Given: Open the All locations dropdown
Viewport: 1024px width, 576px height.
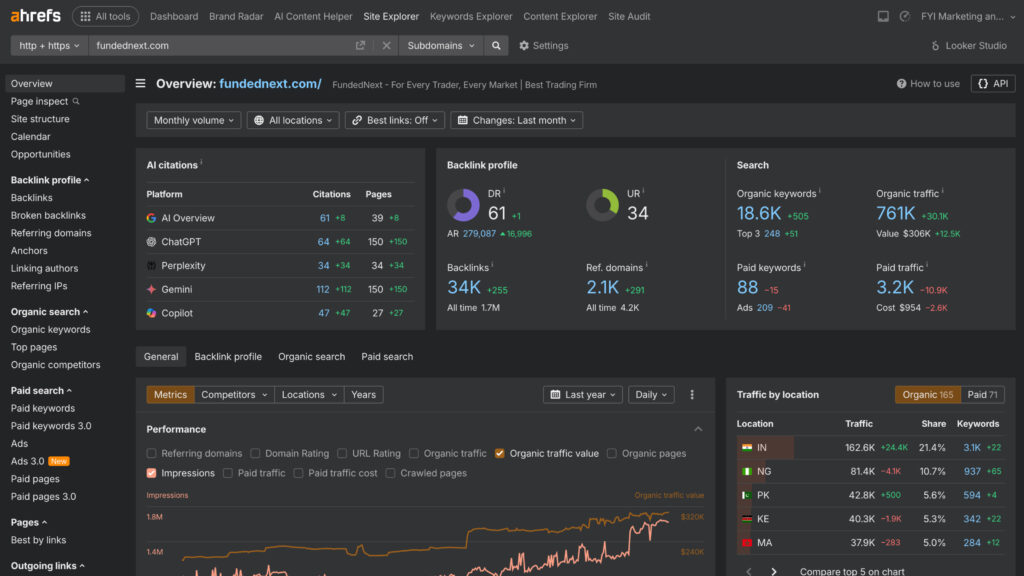Looking at the screenshot, I should pos(293,120).
